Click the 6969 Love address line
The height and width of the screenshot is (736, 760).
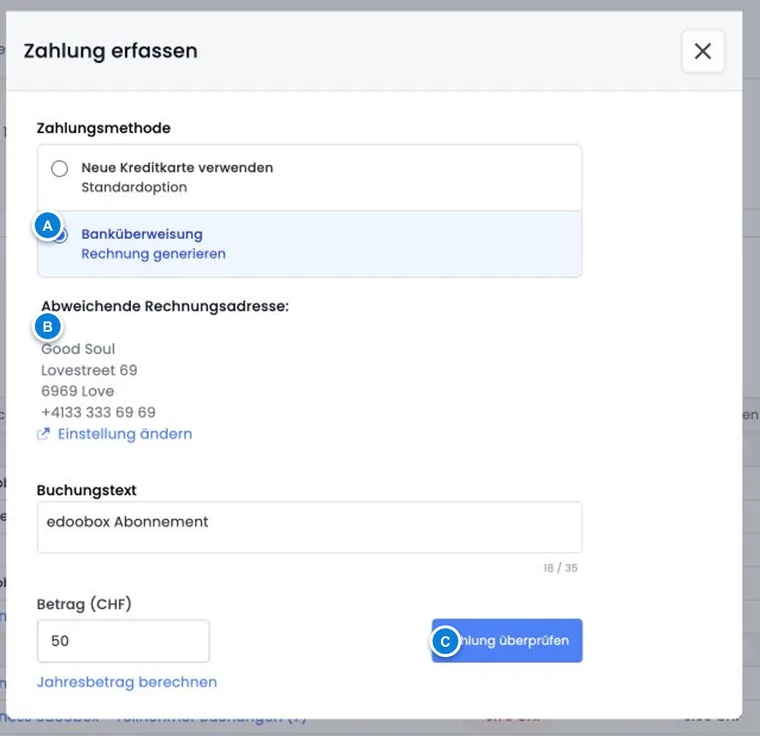78,391
